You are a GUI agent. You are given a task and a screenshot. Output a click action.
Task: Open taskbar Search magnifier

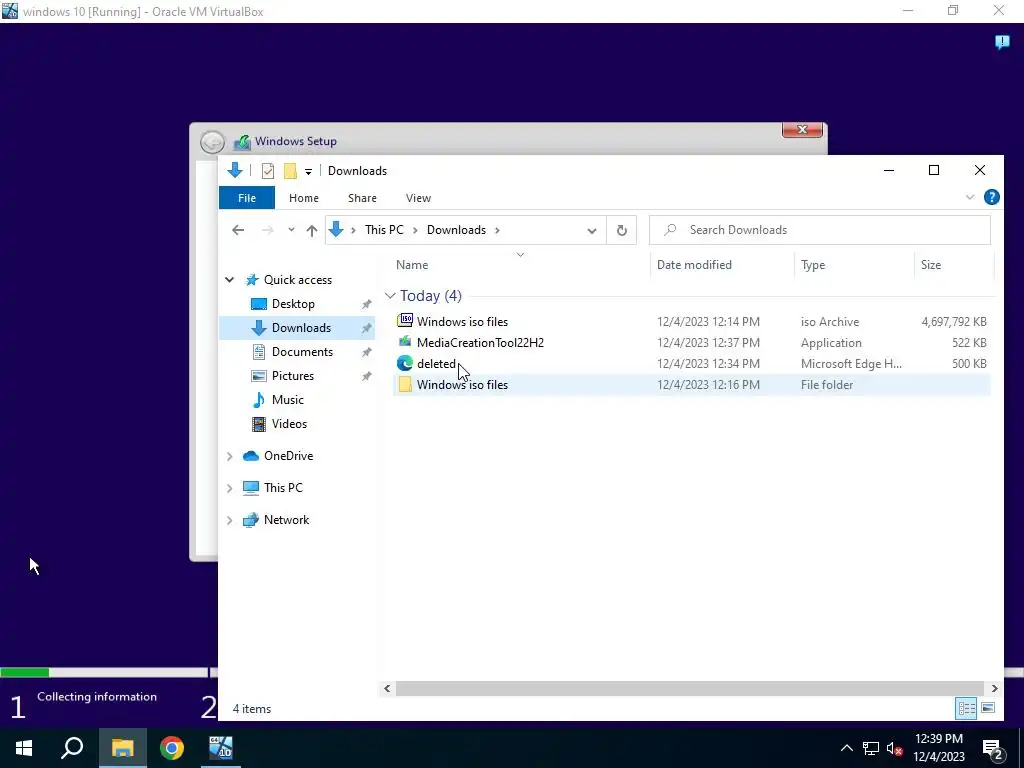tap(72, 748)
